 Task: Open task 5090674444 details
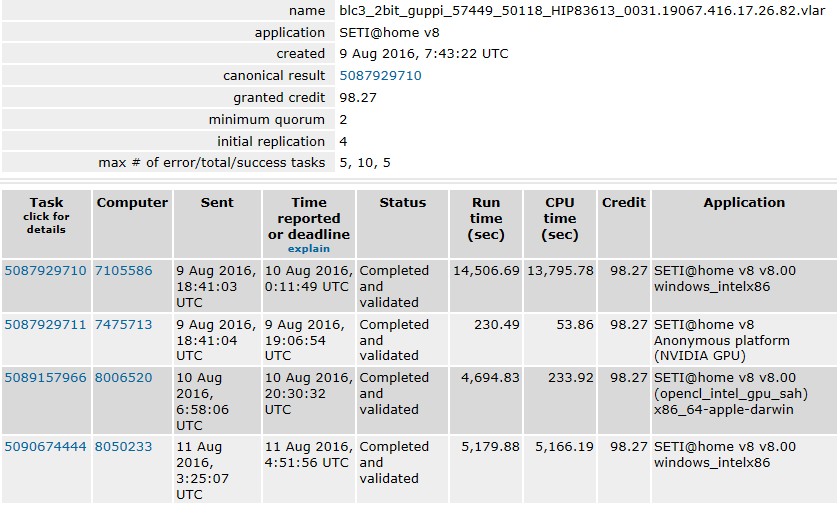tap(45, 447)
